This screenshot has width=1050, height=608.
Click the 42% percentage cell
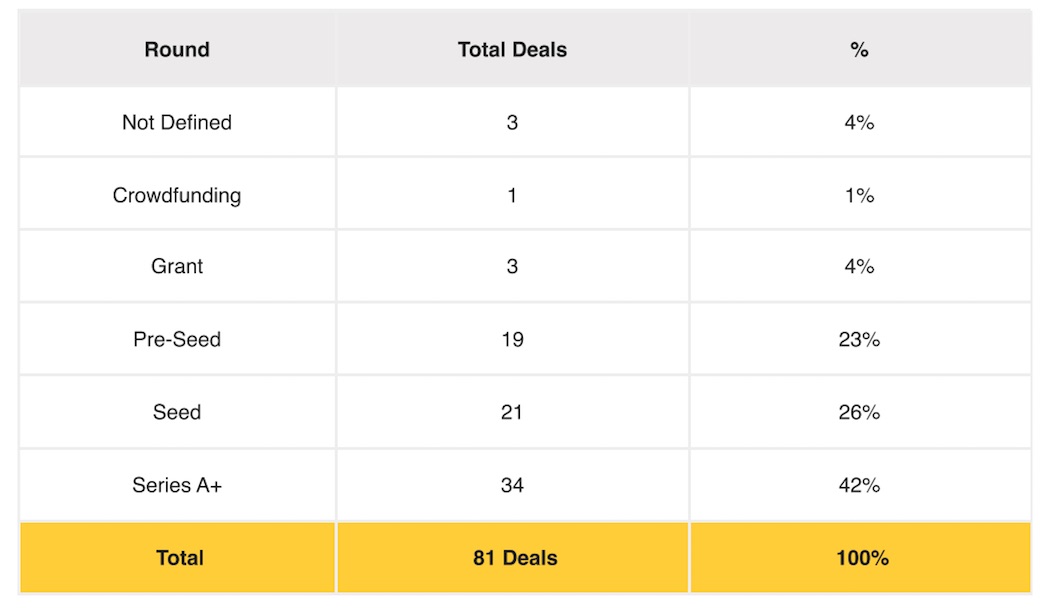[859, 485]
